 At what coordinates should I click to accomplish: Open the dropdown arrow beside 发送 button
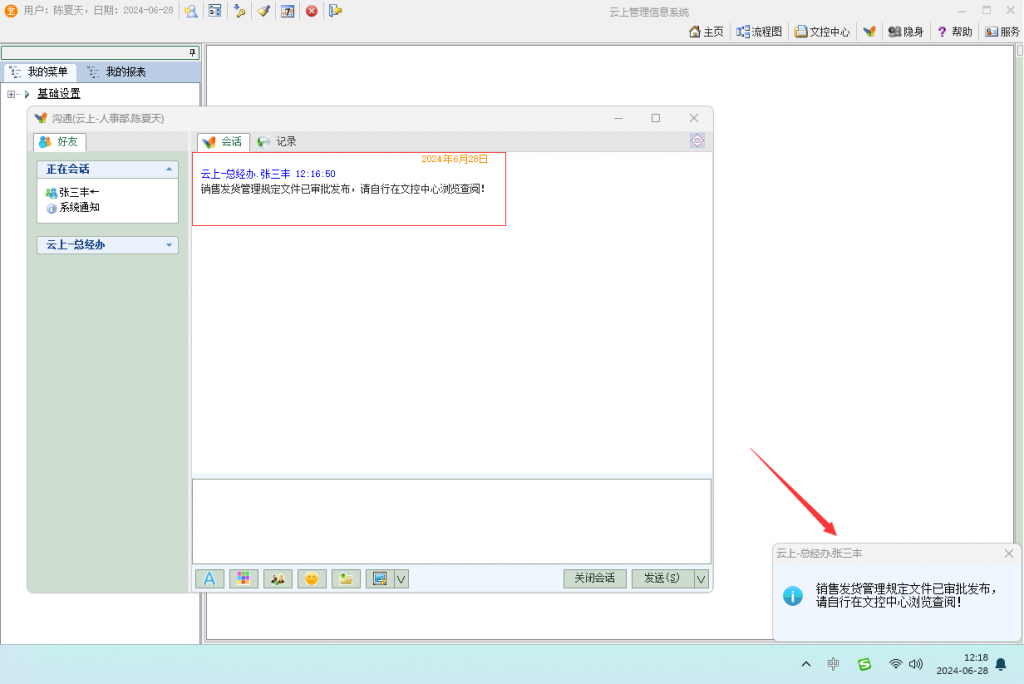(x=701, y=579)
